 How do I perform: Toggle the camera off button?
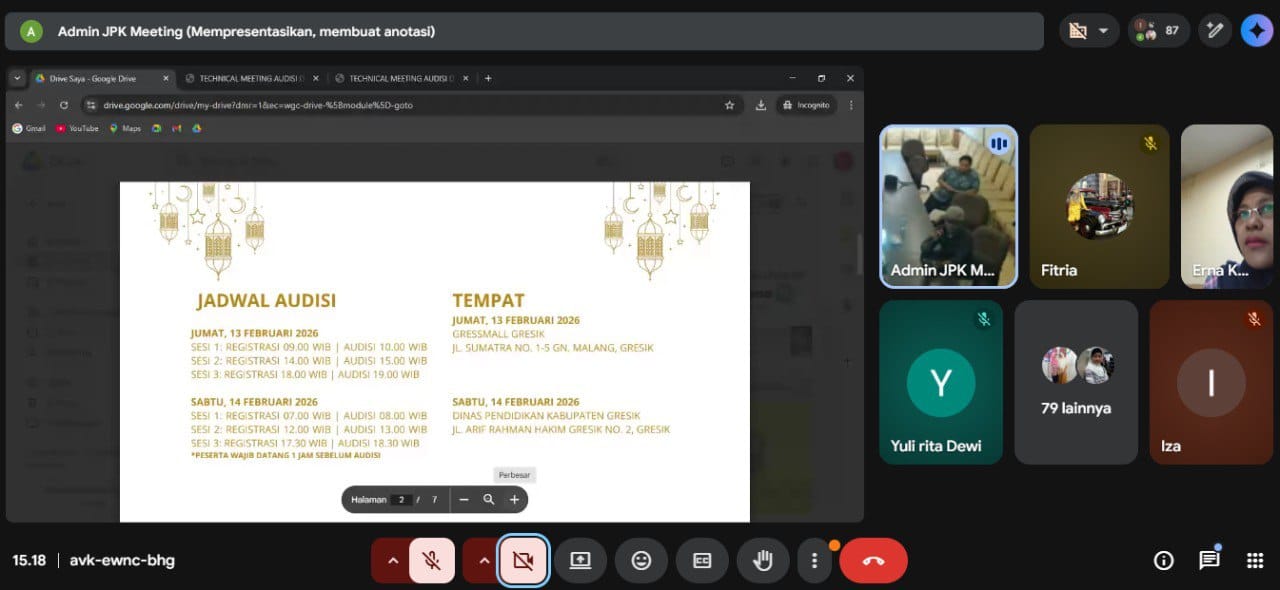(522, 560)
